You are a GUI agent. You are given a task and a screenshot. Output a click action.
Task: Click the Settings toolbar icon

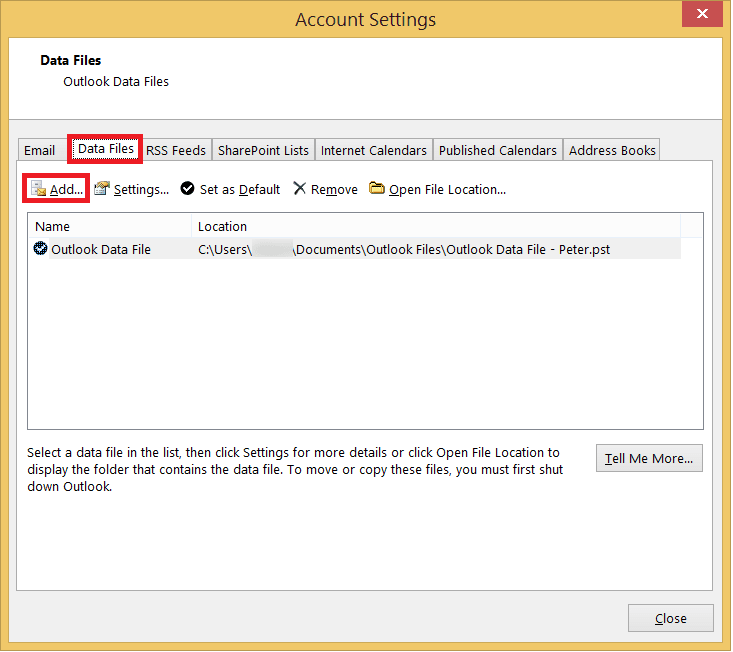point(101,189)
